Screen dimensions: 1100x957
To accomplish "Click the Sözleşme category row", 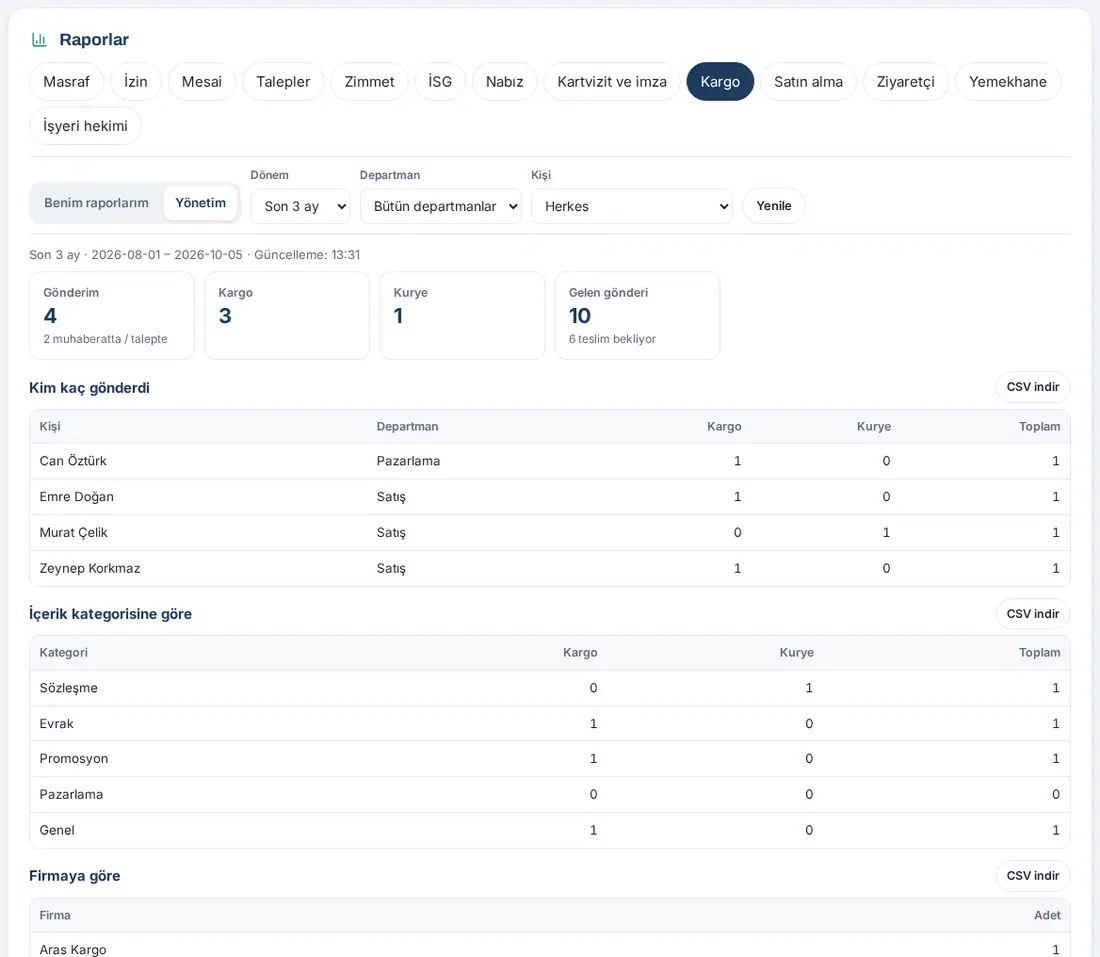I will pyautogui.click(x=550, y=688).
